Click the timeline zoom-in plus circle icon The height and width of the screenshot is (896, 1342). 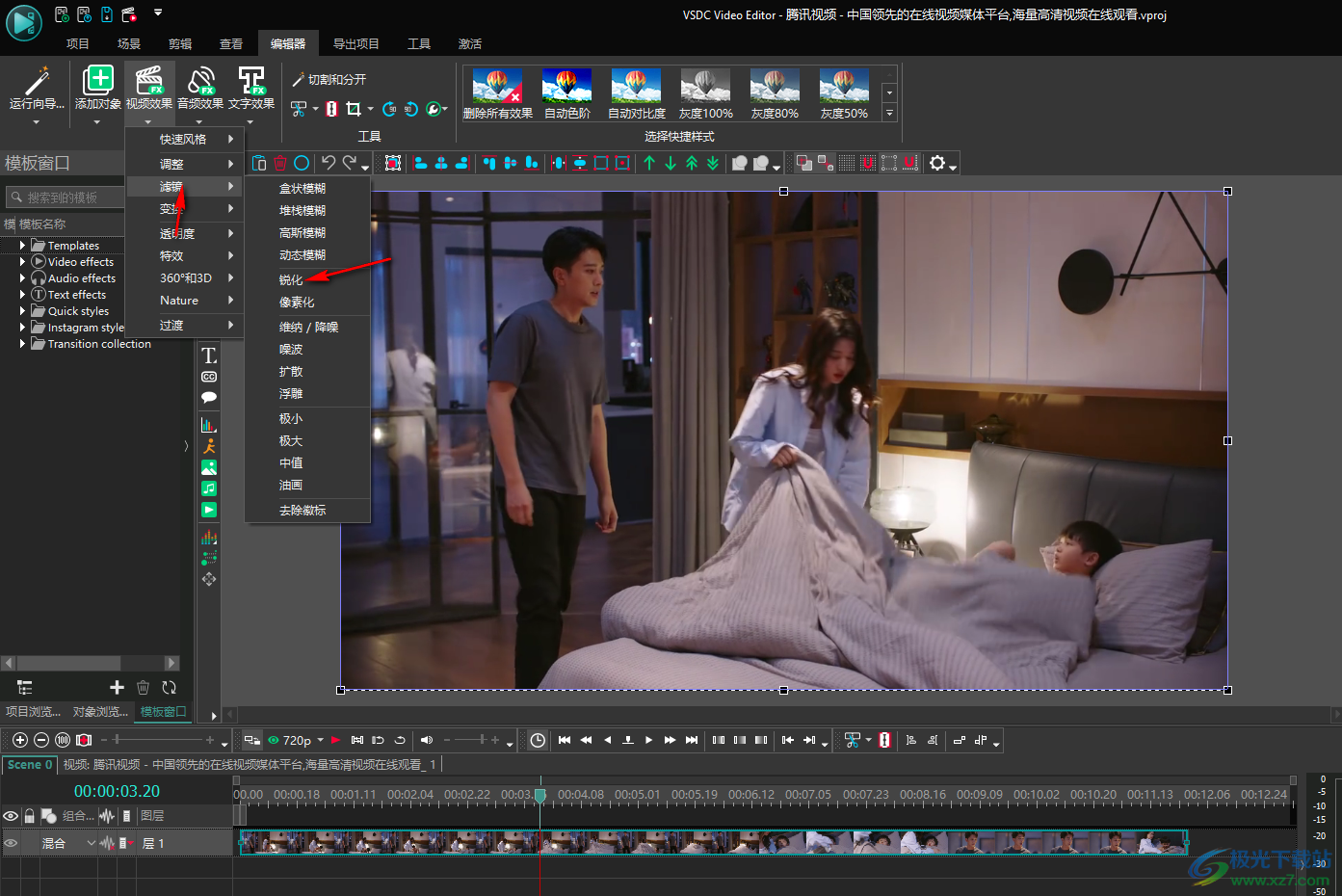click(19, 740)
